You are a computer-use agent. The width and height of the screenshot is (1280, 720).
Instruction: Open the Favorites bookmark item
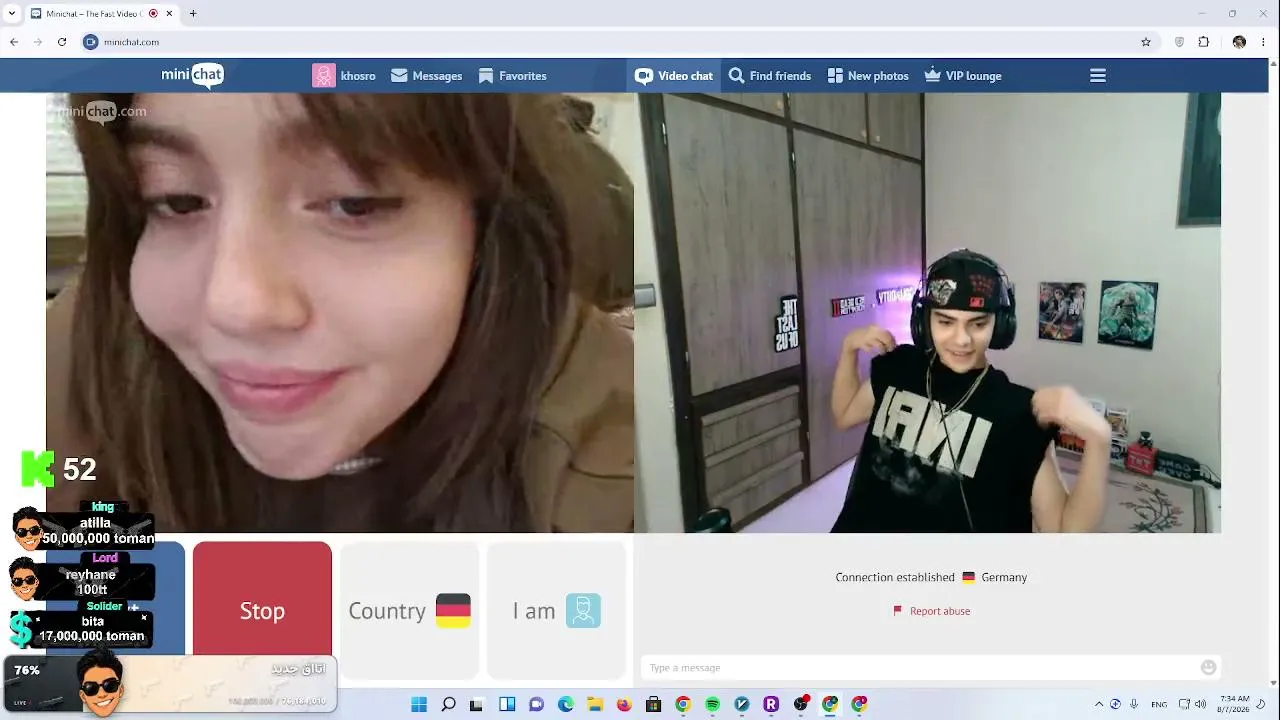[512, 76]
